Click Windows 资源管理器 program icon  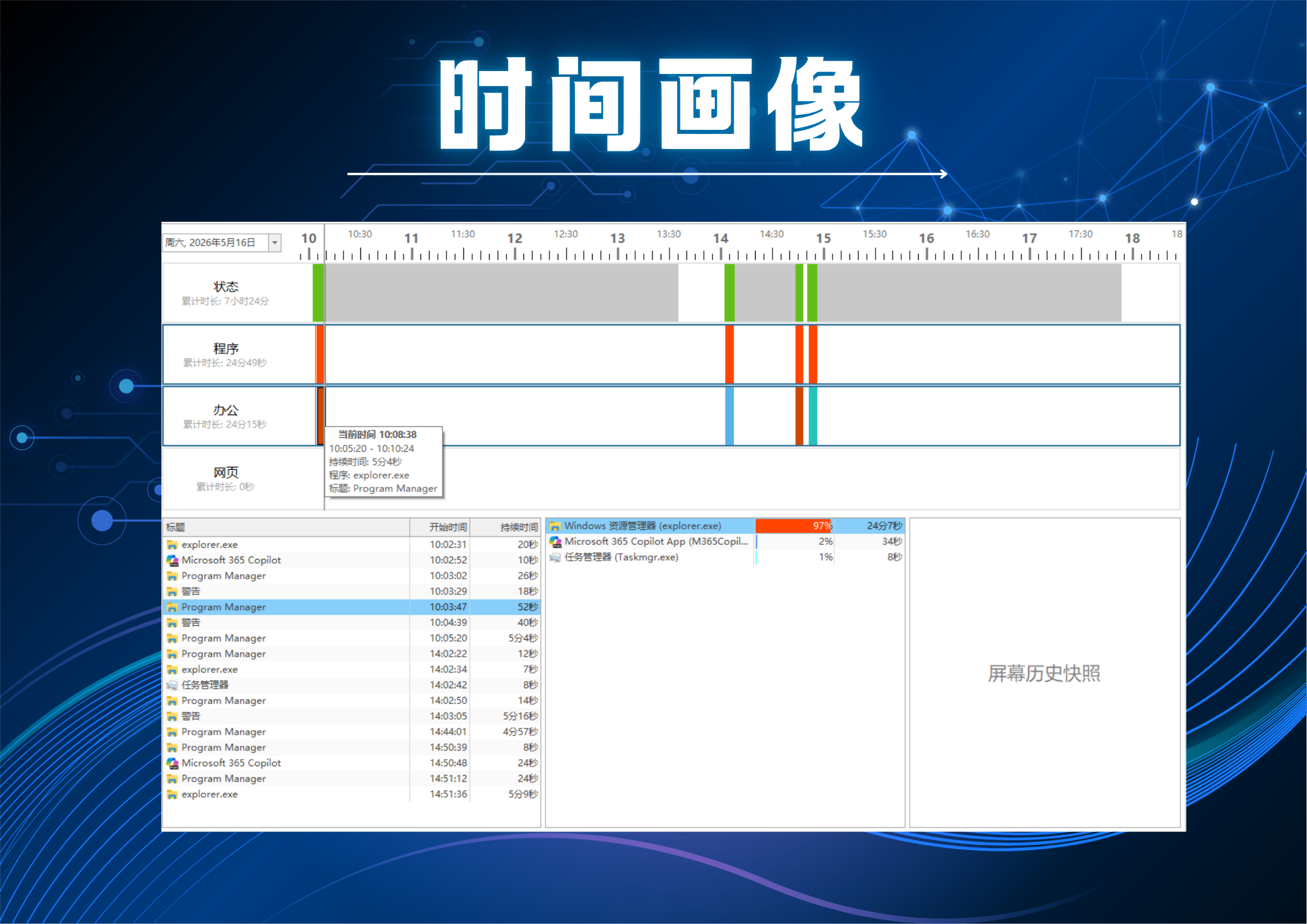555,526
